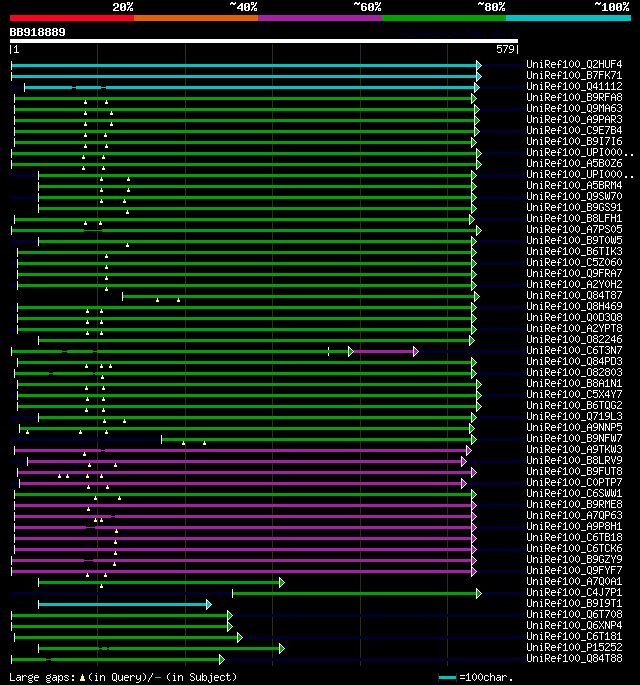Click the UniRef100_O82246 label
The image size is (640, 685).
574,339
